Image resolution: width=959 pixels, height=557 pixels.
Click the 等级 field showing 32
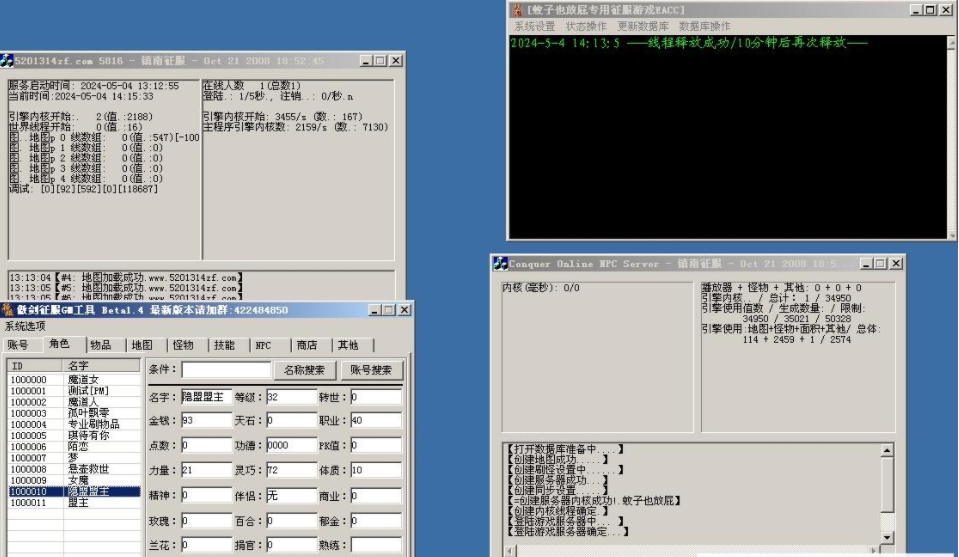(x=291, y=397)
